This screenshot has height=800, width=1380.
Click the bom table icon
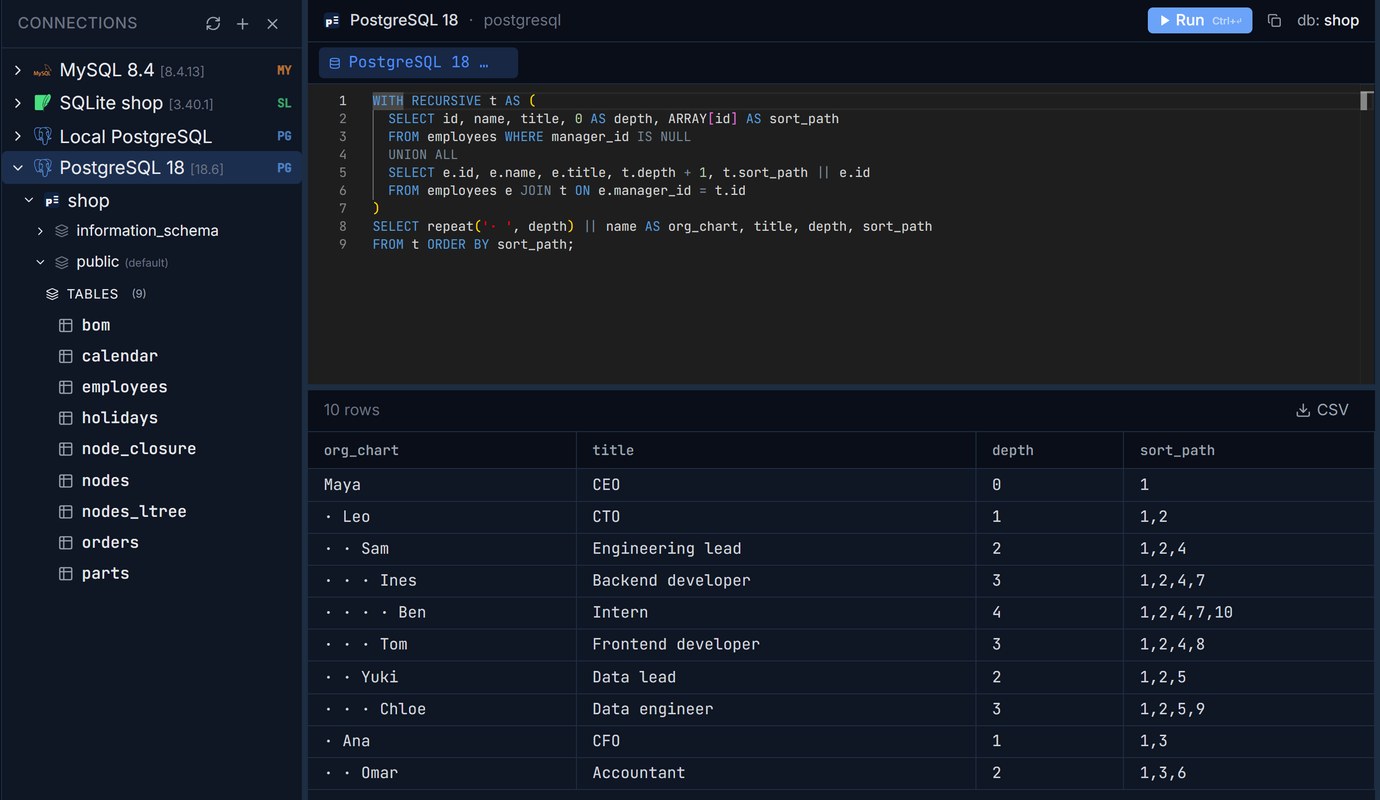[66, 325]
